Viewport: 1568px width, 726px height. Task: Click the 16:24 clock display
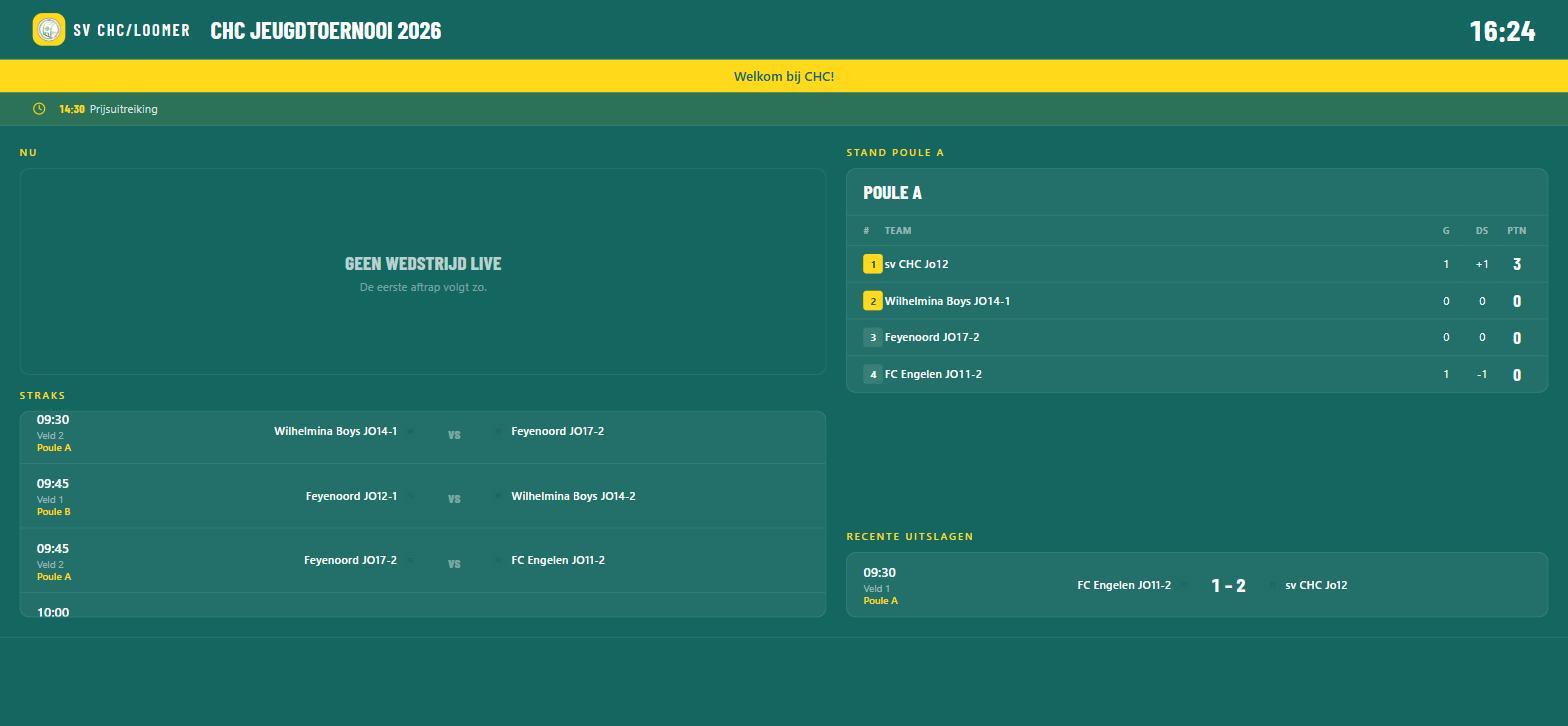click(x=1502, y=31)
